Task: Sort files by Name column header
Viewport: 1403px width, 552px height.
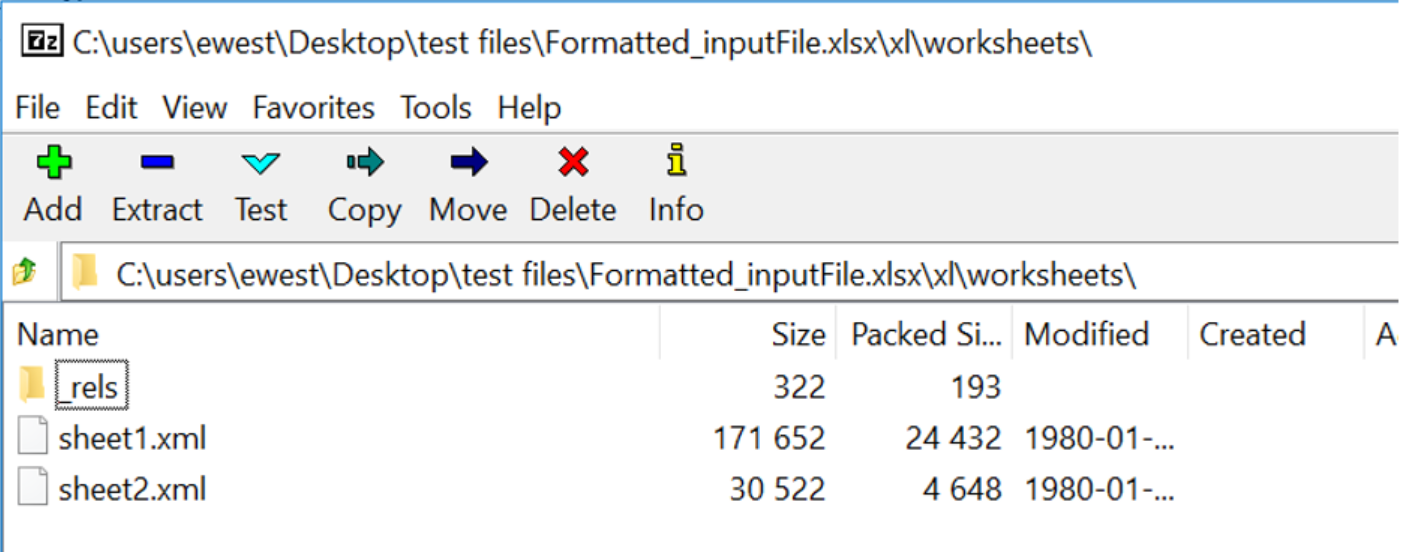Action: pyautogui.click(x=58, y=334)
